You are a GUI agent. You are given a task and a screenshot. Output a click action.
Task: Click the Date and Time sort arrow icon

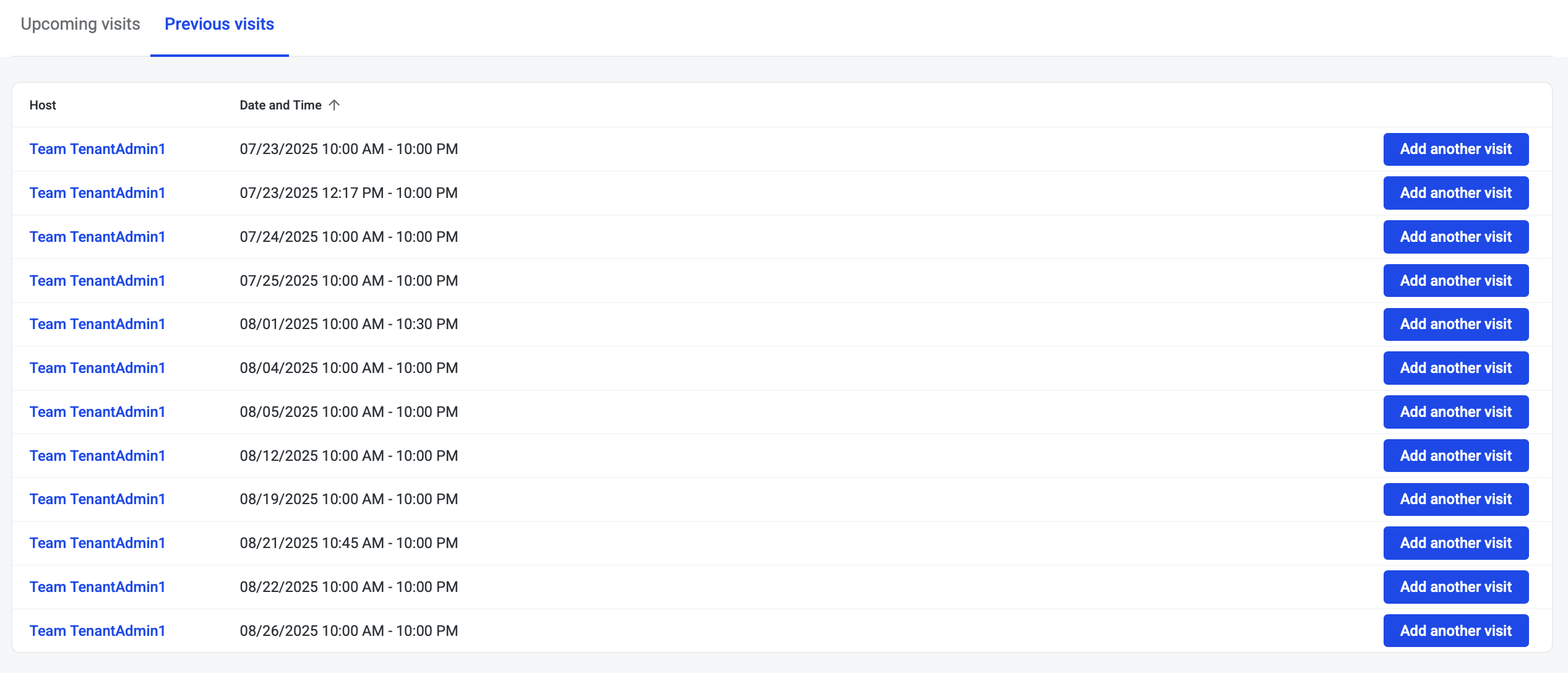click(334, 105)
